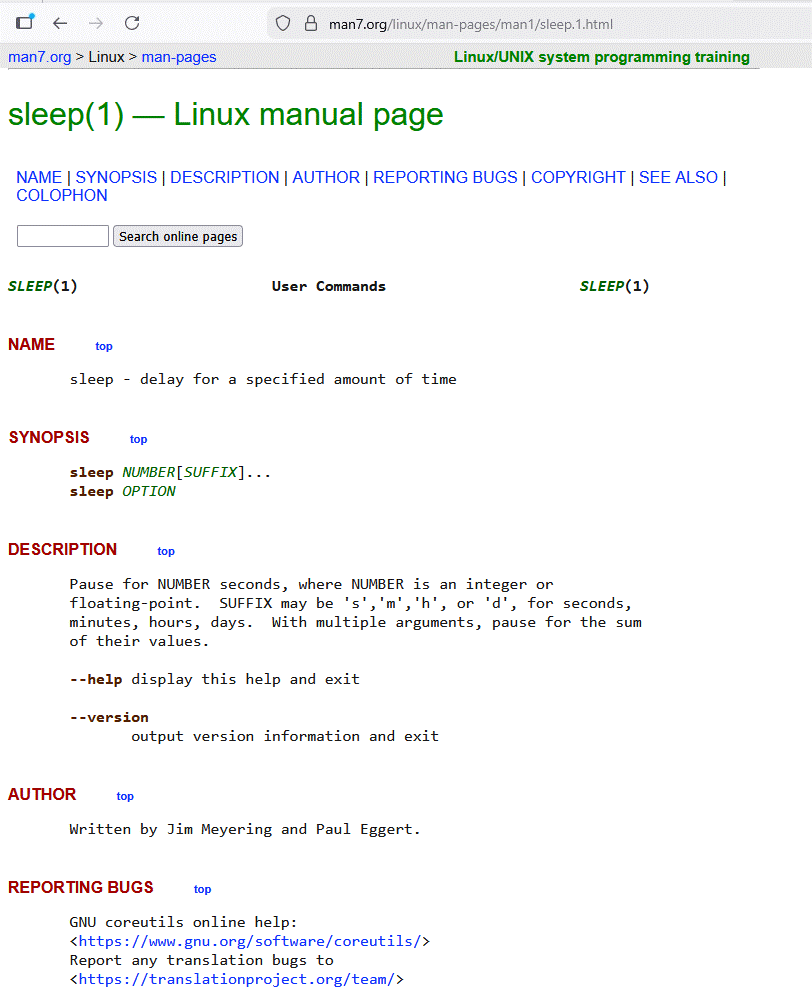Click the 'User Commands' header text
The width and height of the screenshot is (812, 988).
328,286
